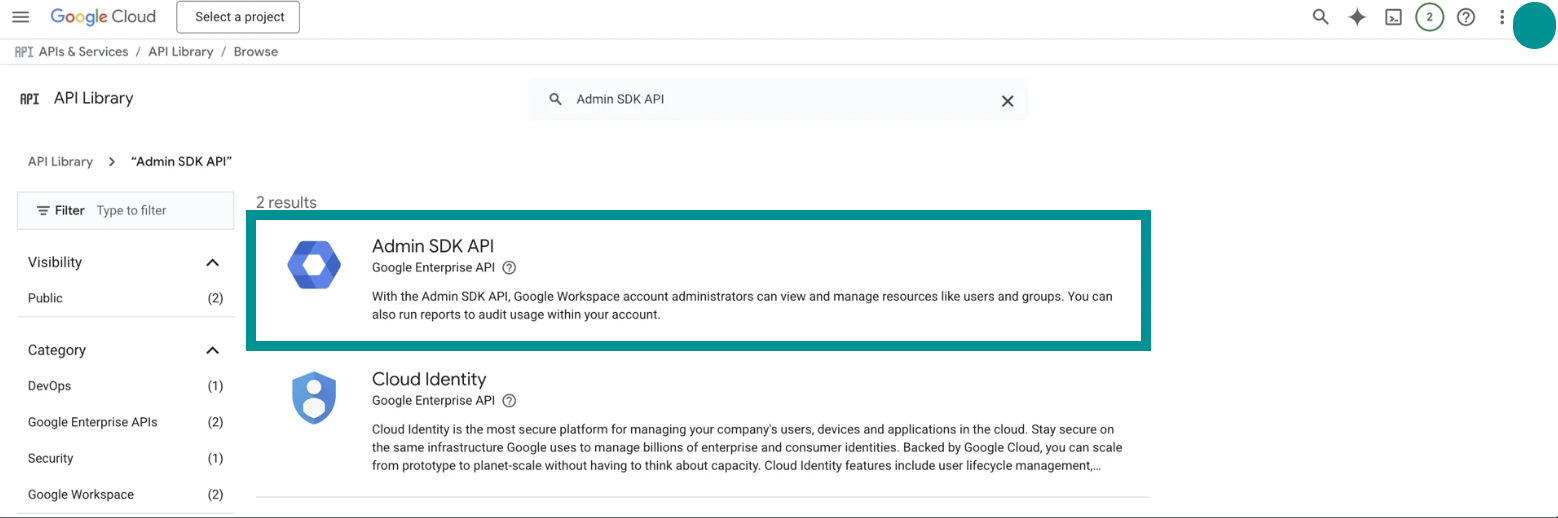Image resolution: width=1558 pixels, height=518 pixels.
Task: Click help icon next to Admin SDK Google Enterprise API
Action: click(509, 267)
